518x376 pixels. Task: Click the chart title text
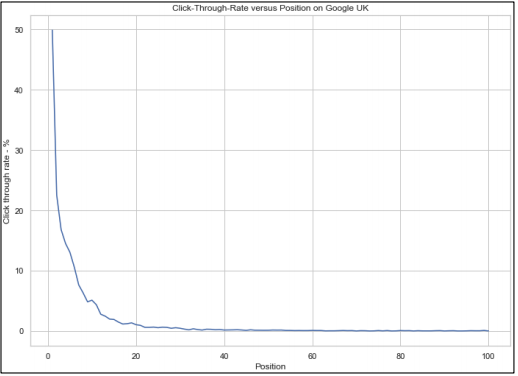(270, 8)
